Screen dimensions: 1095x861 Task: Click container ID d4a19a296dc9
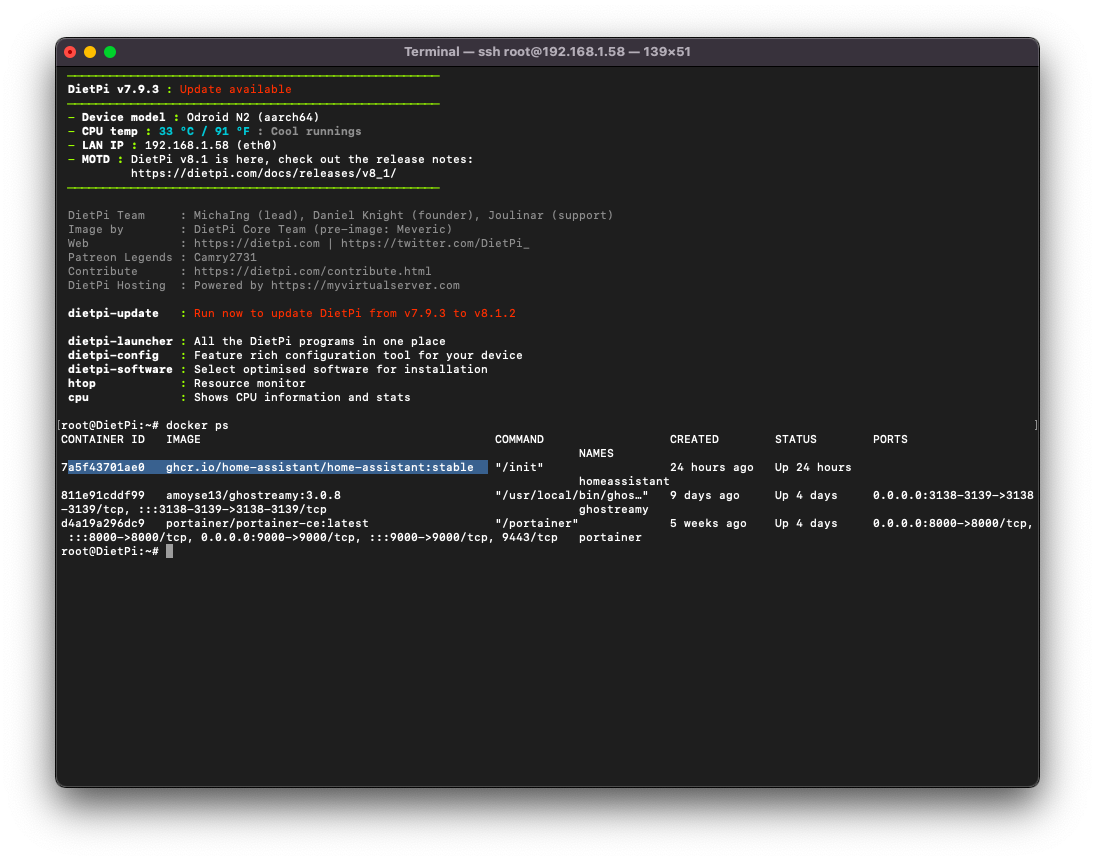(103, 523)
